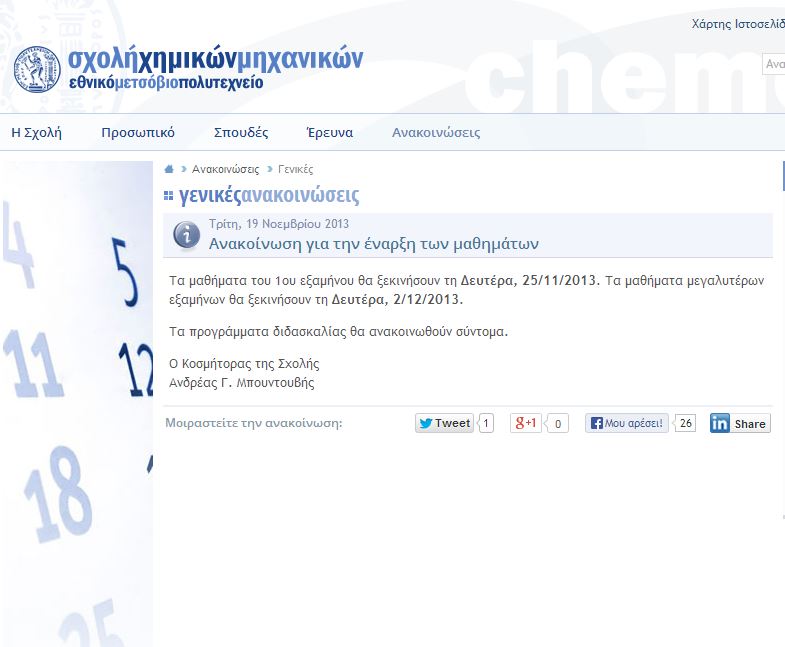Click the Twitter Tweet button

[x=444, y=423]
